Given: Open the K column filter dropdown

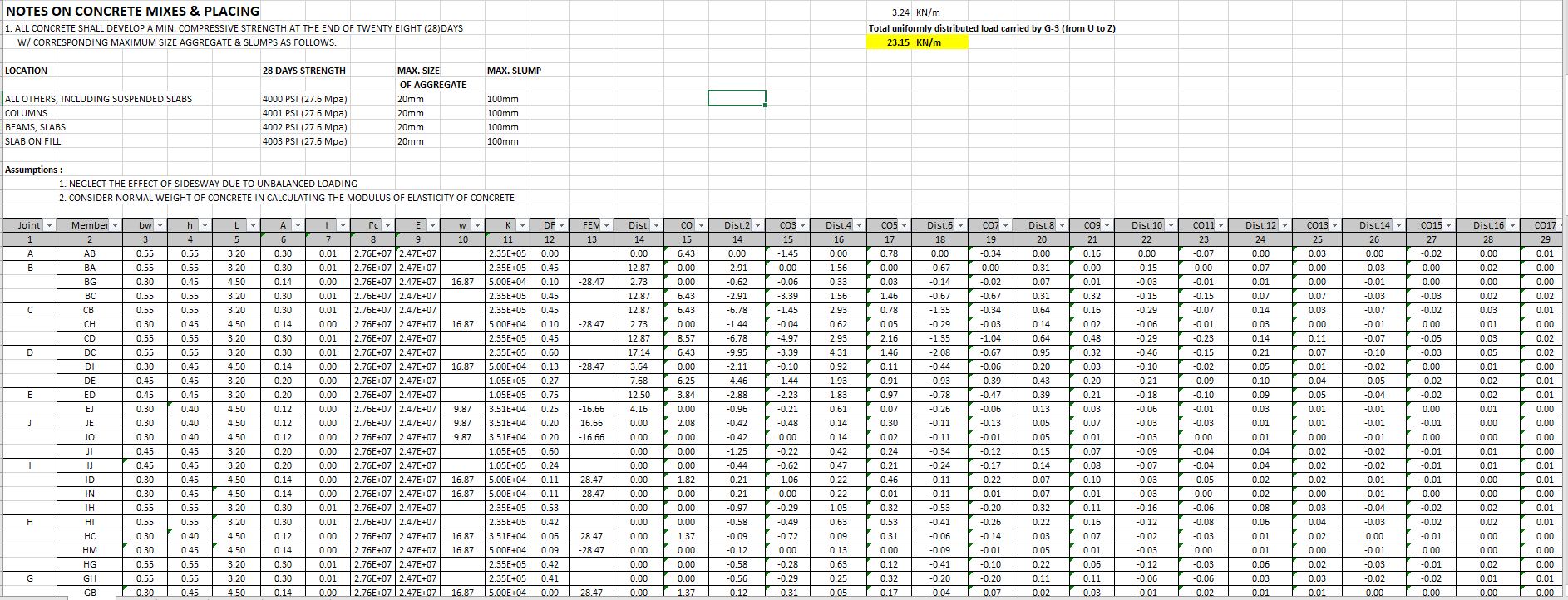Looking at the screenshot, I should click(522, 225).
